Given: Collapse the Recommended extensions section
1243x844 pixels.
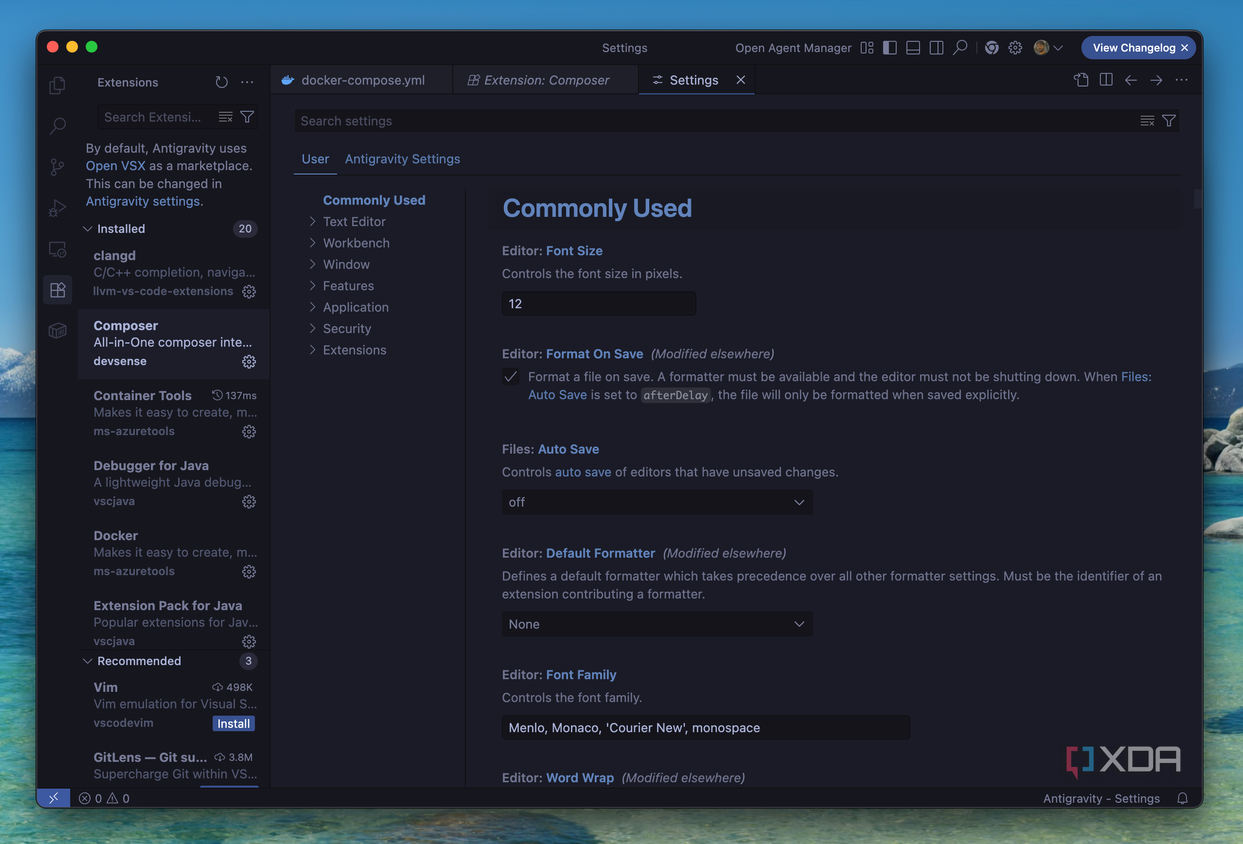Looking at the screenshot, I should (139, 661).
